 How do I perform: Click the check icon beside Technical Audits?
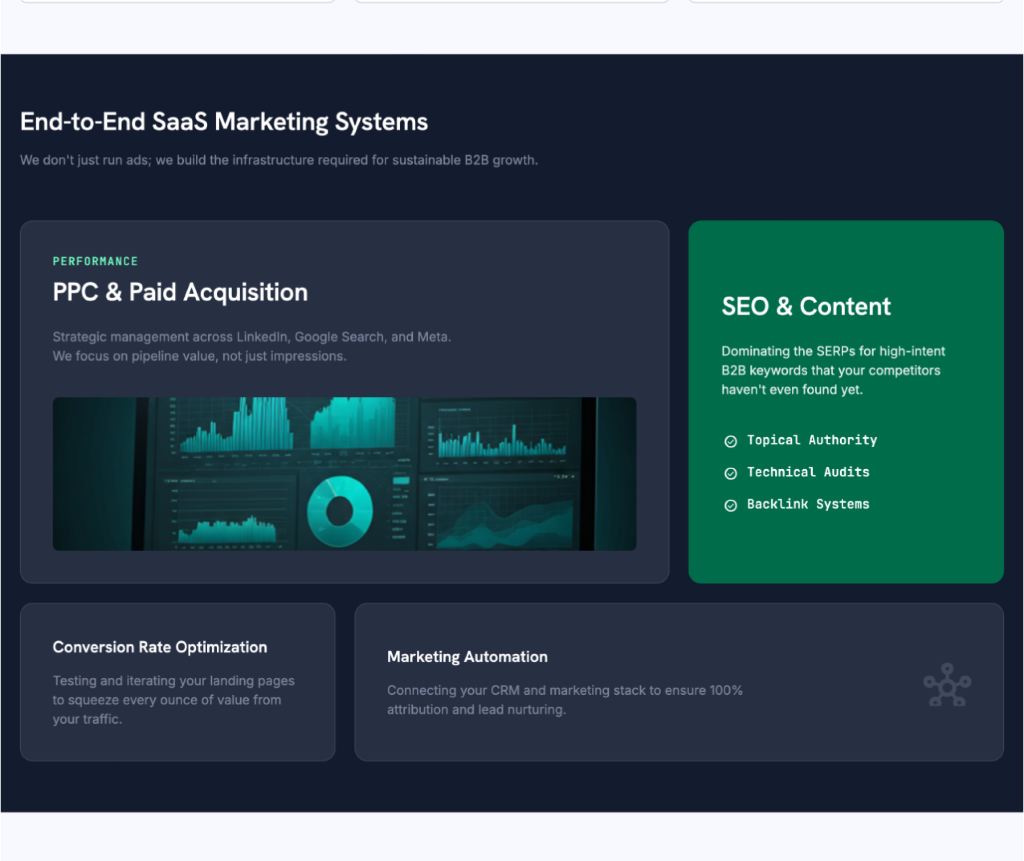tap(731, 474)
